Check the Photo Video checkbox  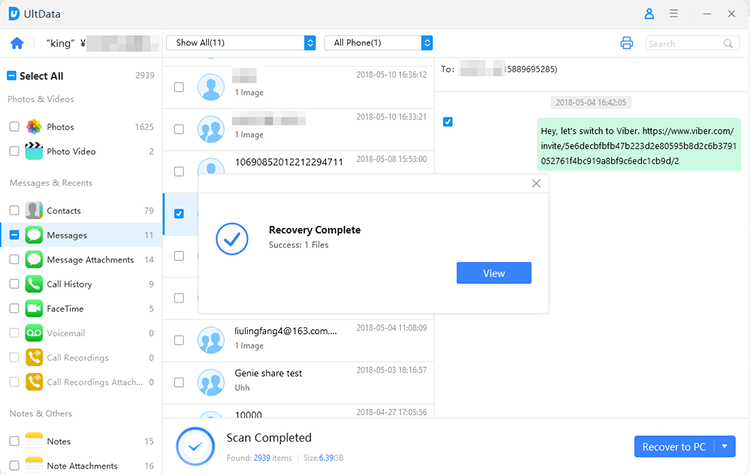(x=14, y=151)
